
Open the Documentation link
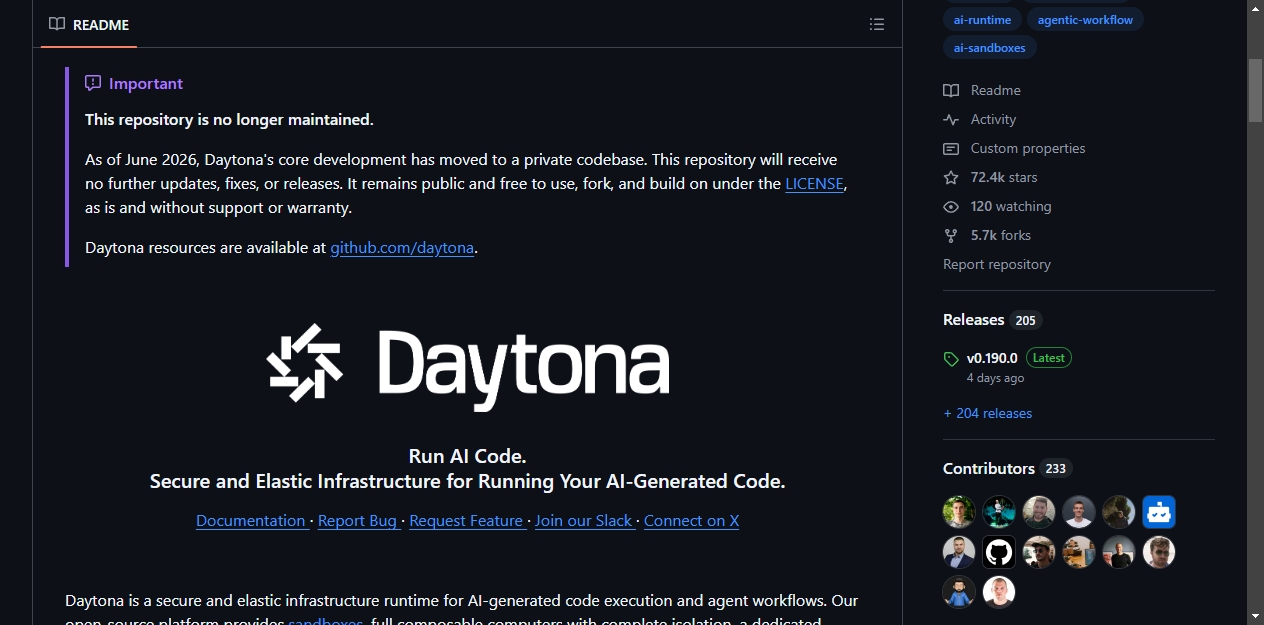click(251, 521)
